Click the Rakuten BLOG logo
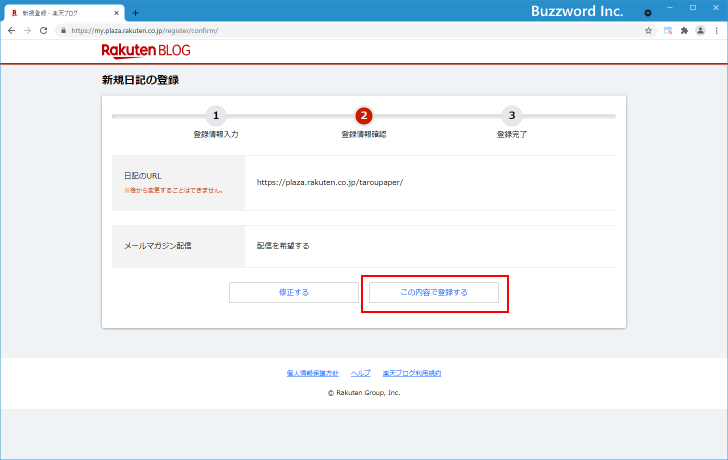The width and height of the screenshot is (728, 460). click(x=146, y=51)
